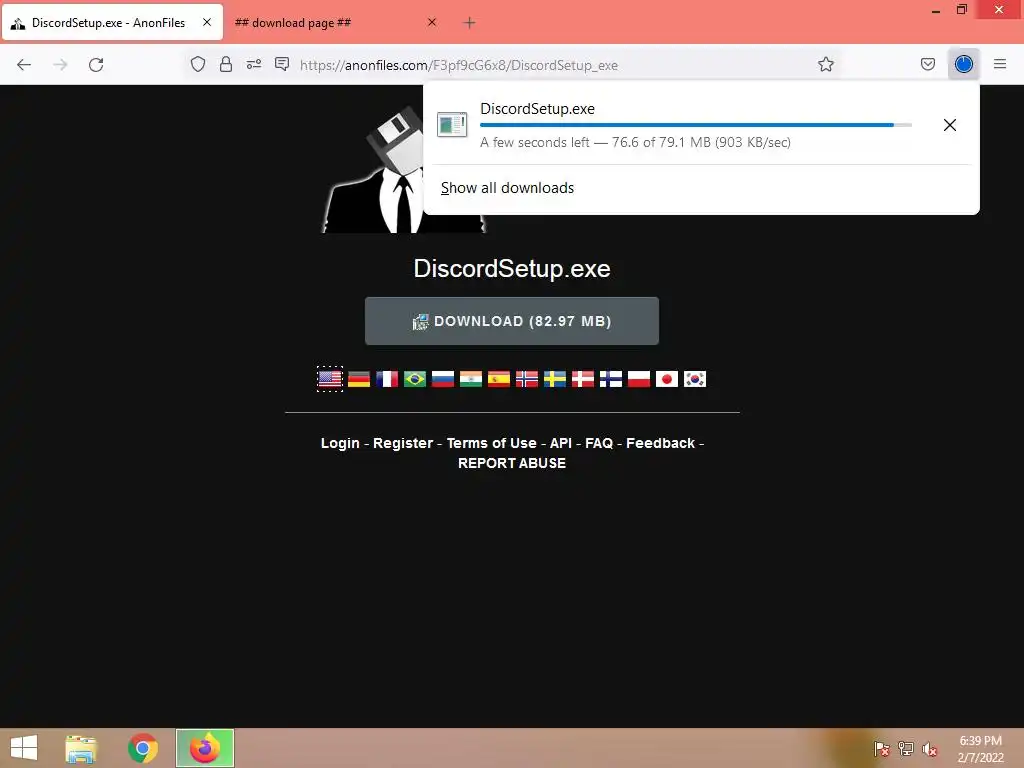Click the reader/comment icon in the address bar
The image size is (1024, 768).
click(282, 64)
